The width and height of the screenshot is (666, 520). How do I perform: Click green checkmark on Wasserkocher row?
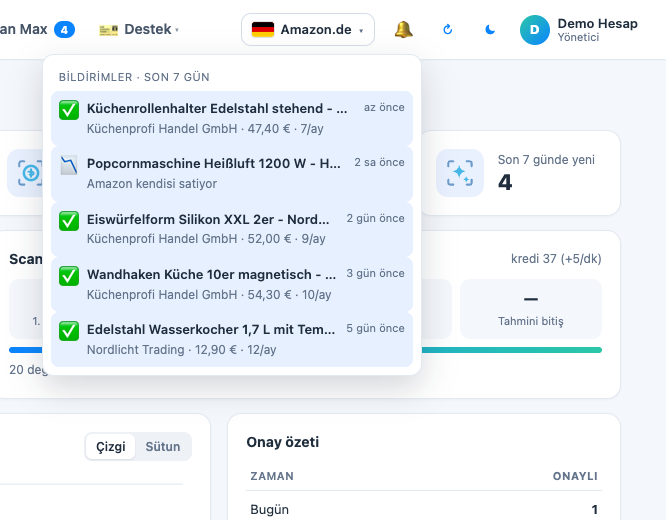[69, 331]
